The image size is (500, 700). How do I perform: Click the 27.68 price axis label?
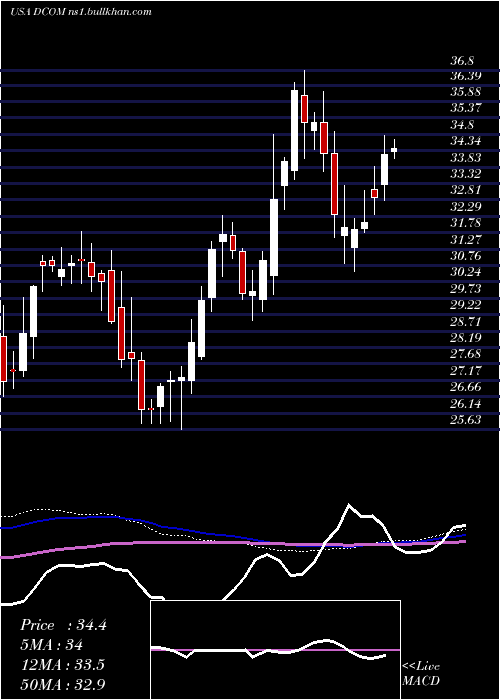[x=466, y=354]
